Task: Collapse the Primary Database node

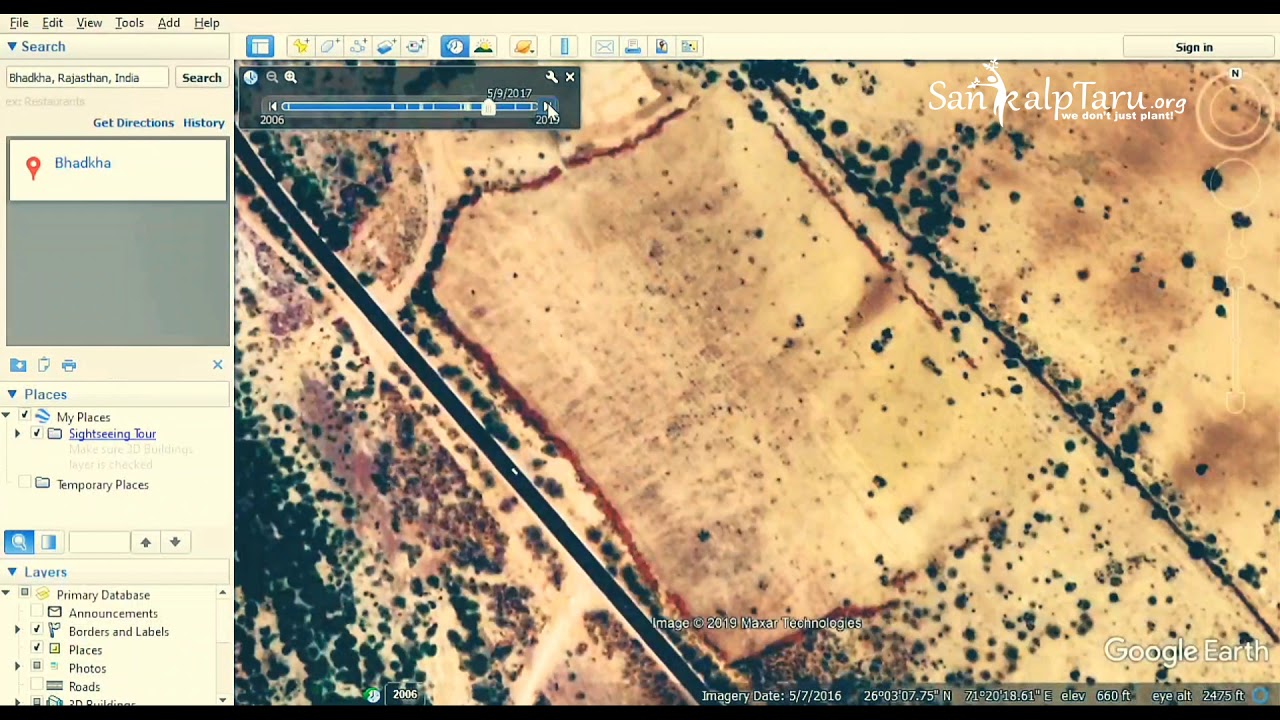Action: coord(7,594)
